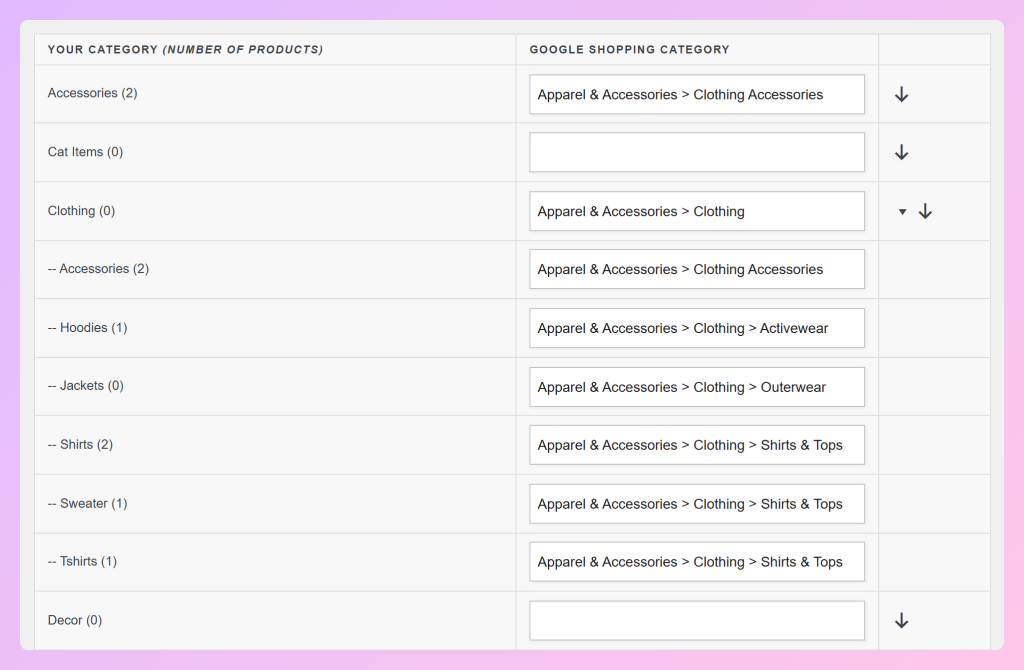Click the '-- Jackets (0)' label
The height and width of the screenshot is (670, 1024).
tap(86, 386)
